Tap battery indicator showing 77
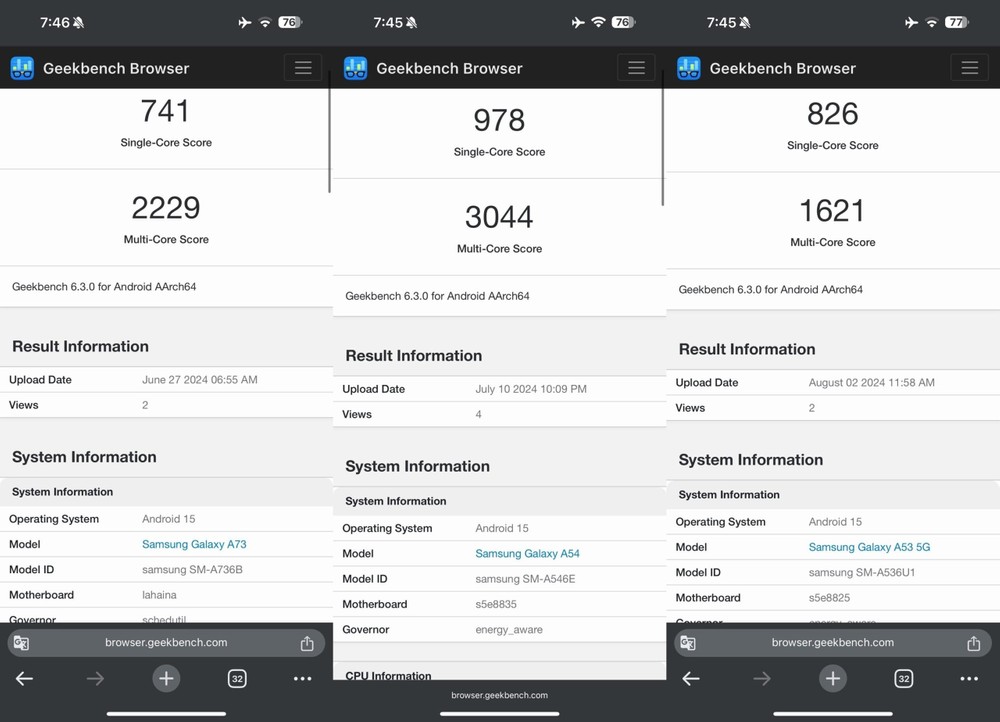 pyautogui.click(x=957, y=22)
